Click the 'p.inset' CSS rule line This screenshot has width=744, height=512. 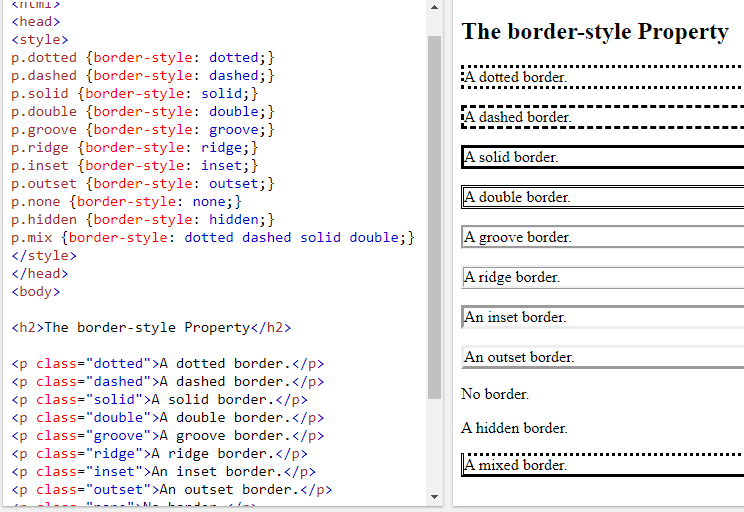[x=134, y=166]
